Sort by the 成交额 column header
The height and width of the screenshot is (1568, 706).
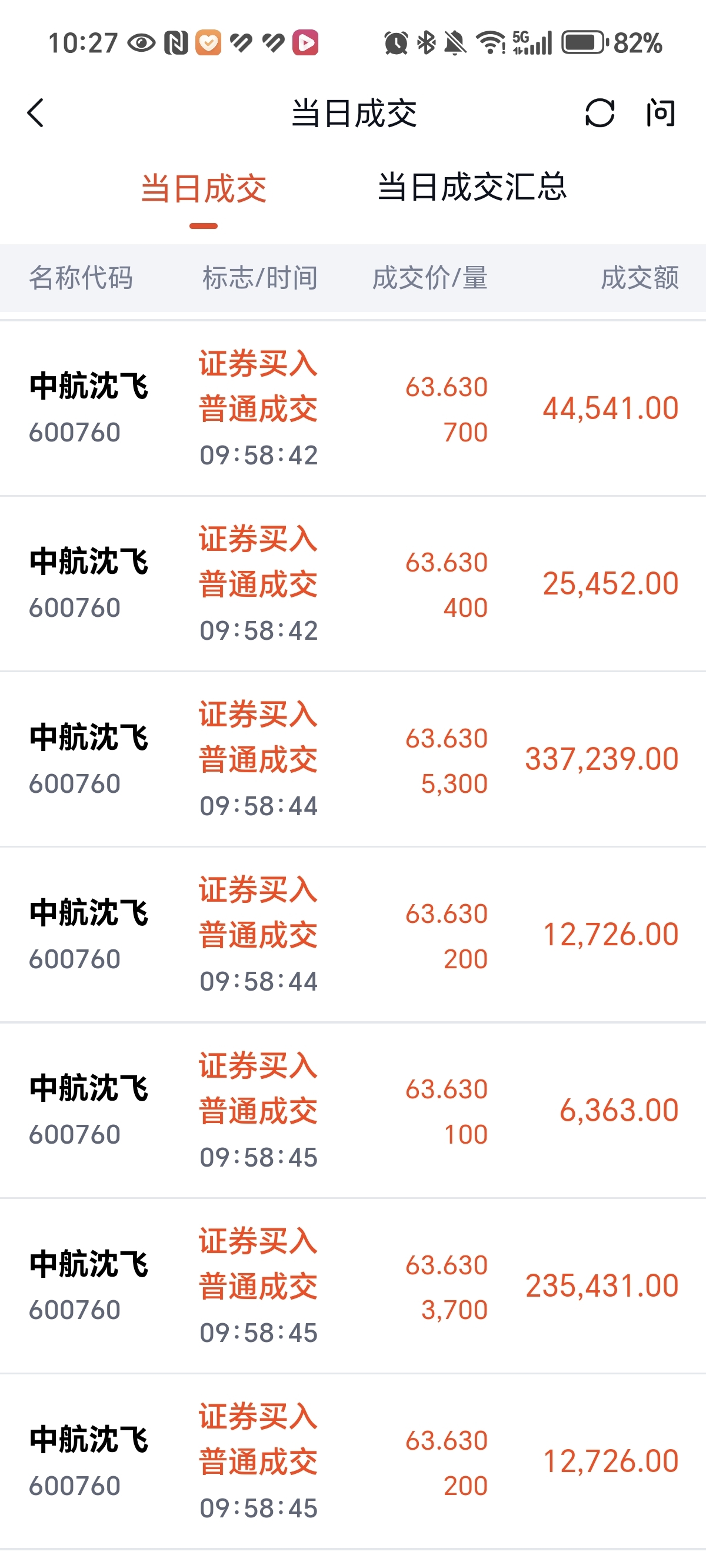pyautogui.click(x=640, y=278)
